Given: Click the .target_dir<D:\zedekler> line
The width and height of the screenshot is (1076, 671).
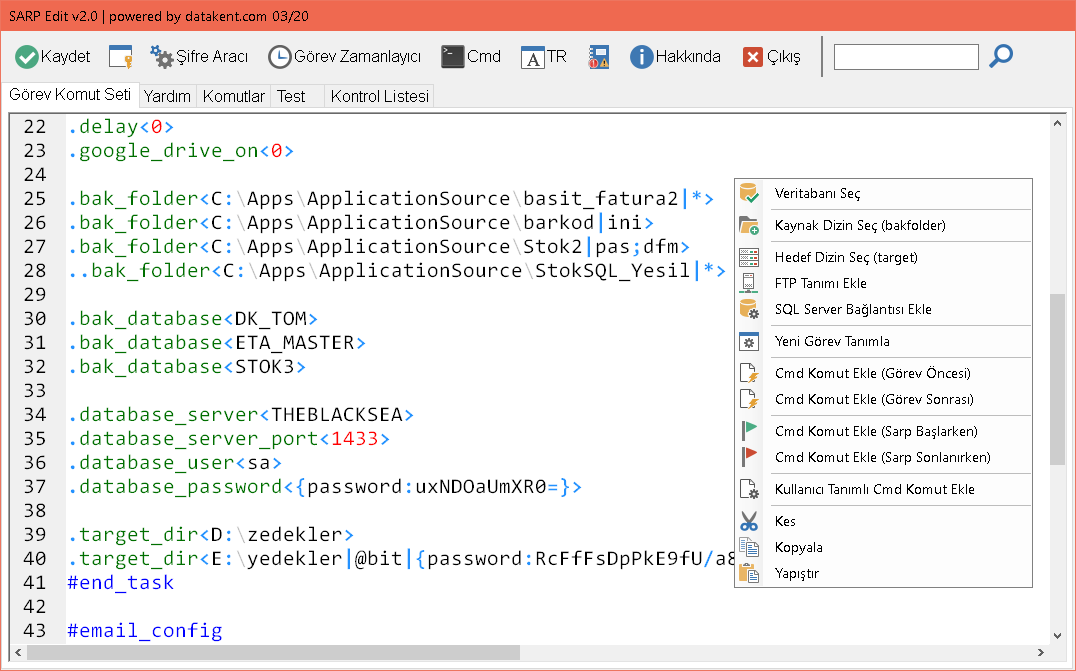Looking at the screenshot, I should pyautogui.click(x=211, y=535).
